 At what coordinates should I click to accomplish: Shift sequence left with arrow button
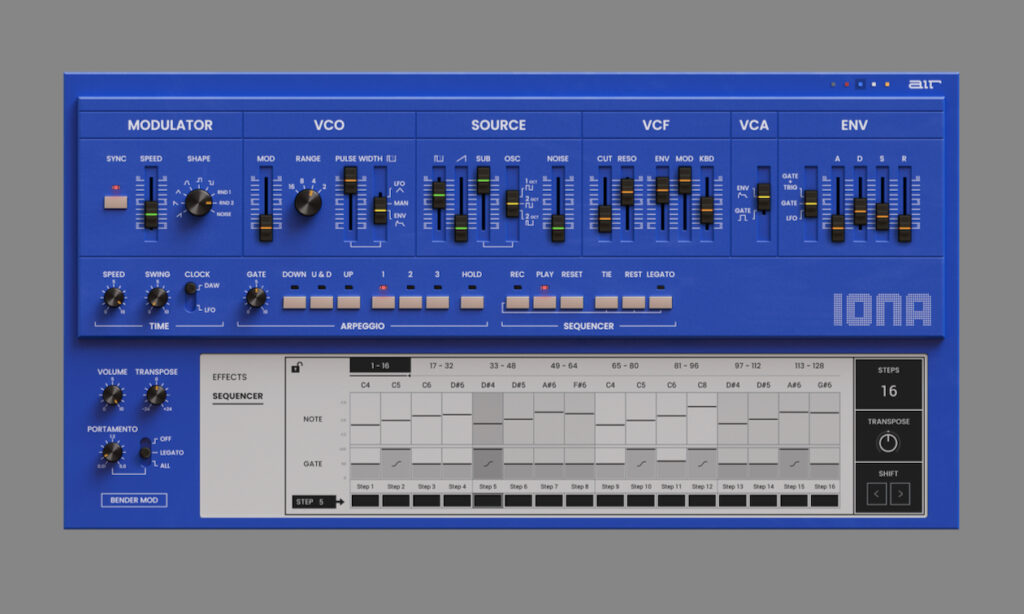(877, 494)
